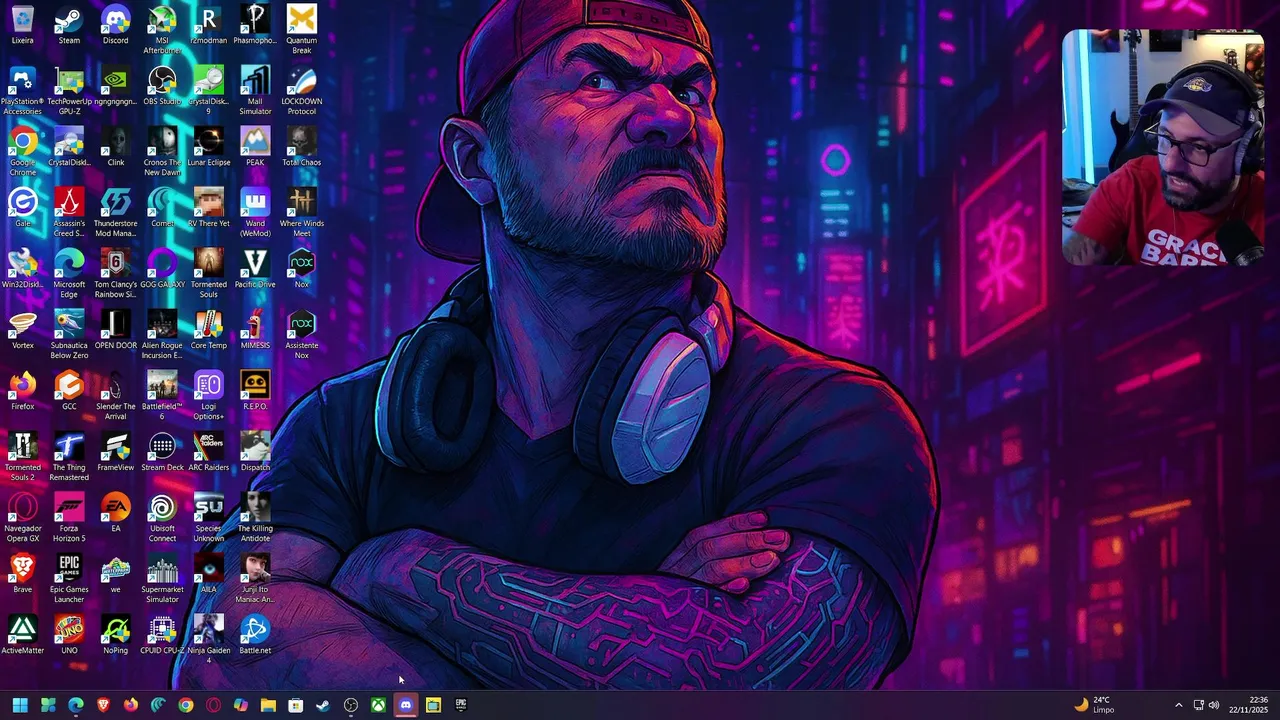The image size is (1280, 720).
Task: Open File Explorer from the taskbar
Action: [x=268, y=705]
